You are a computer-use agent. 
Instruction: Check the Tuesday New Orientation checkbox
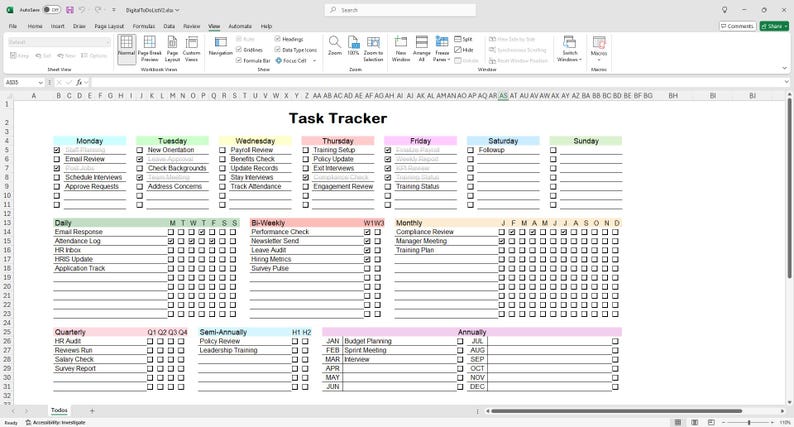click(139, 150)
